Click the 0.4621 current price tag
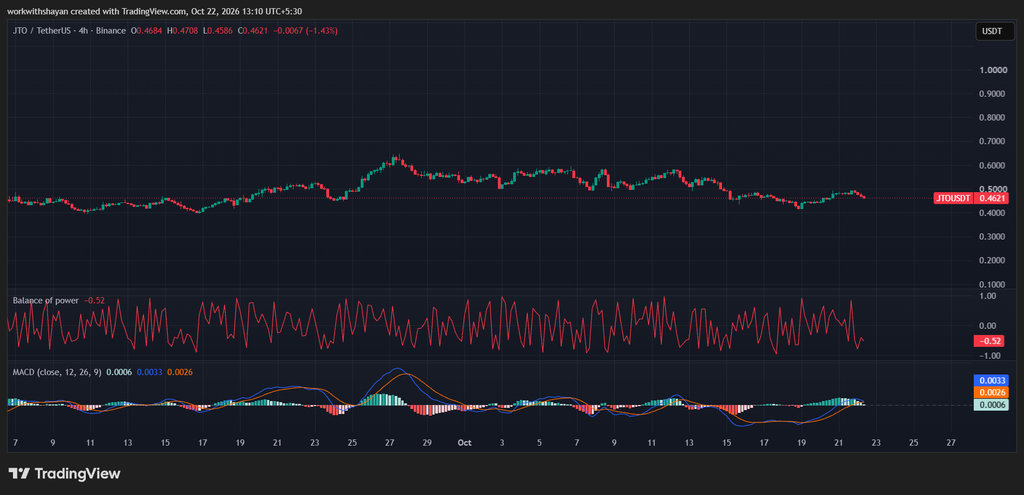Screen dimensions: 1024x495 click(x=993, y=197)
